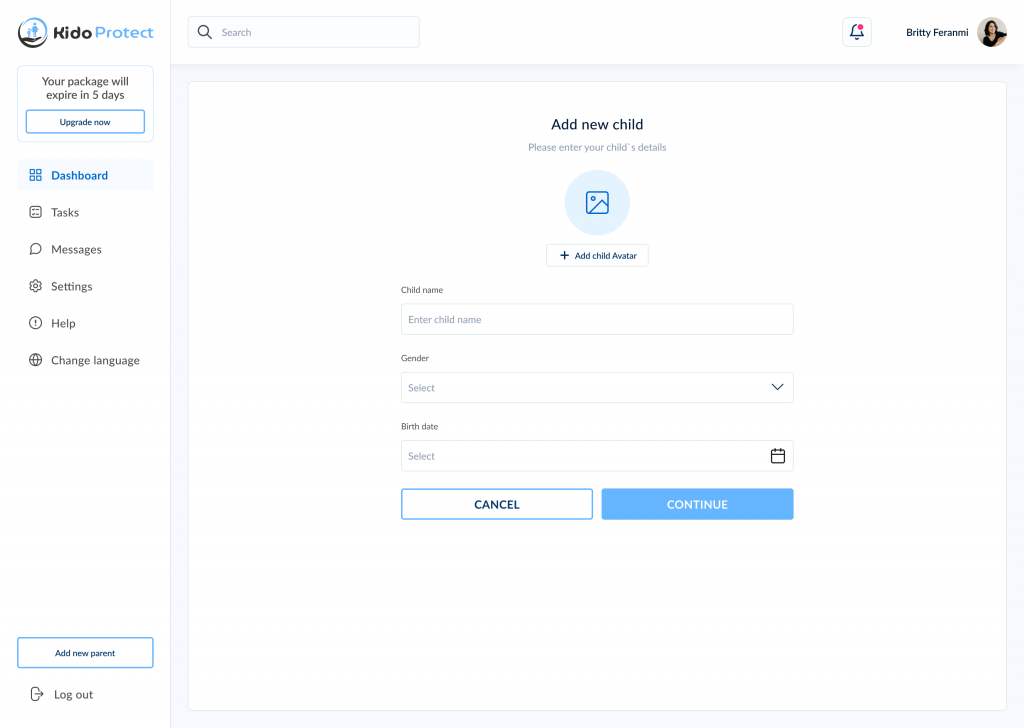Open Messages in the sidebar
1024x728 pixels.
76,249
